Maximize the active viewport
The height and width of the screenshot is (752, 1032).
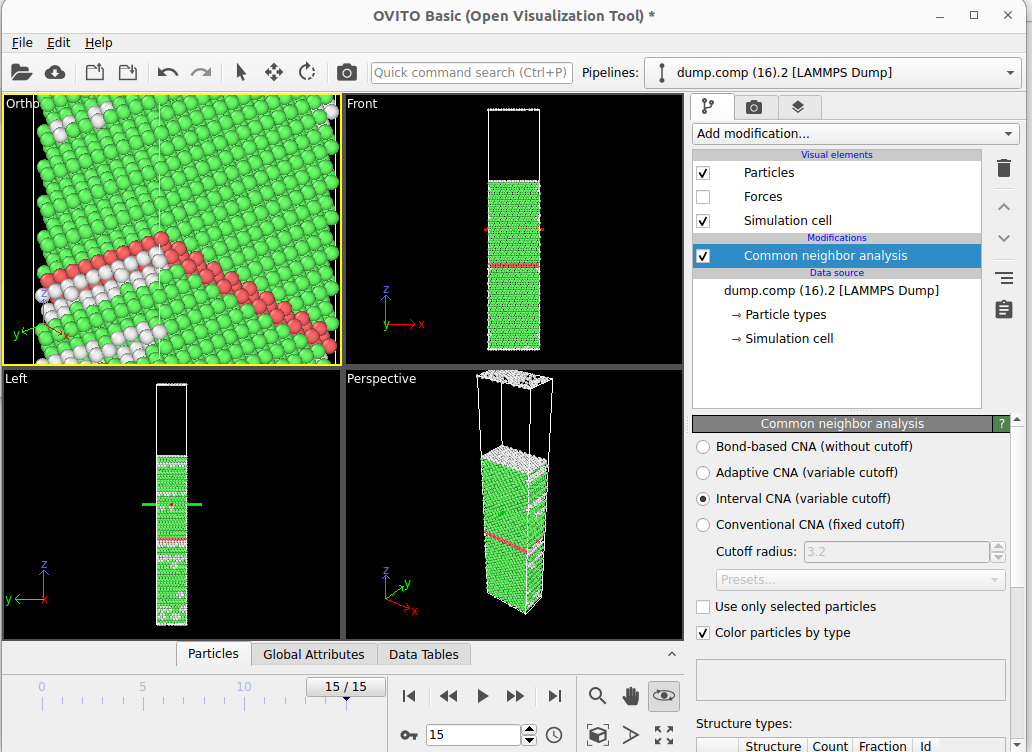[663, 734]
